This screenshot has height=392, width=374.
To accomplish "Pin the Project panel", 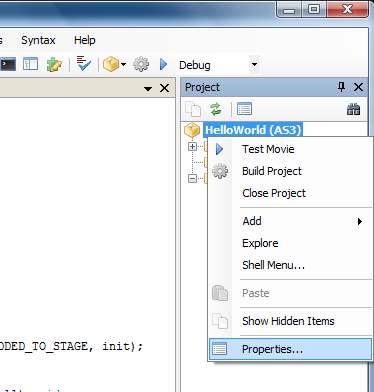I will [x=341, y=87].
